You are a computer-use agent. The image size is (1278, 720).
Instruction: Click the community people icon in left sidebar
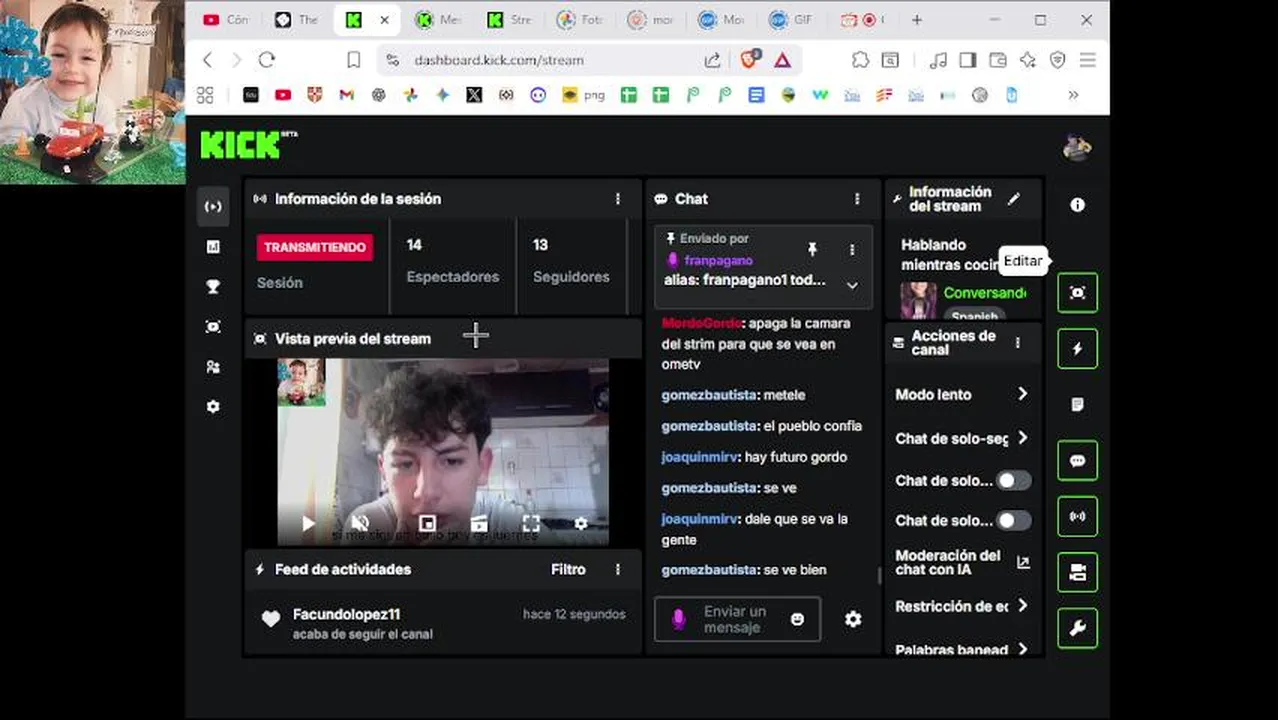(x=213, y=367)
